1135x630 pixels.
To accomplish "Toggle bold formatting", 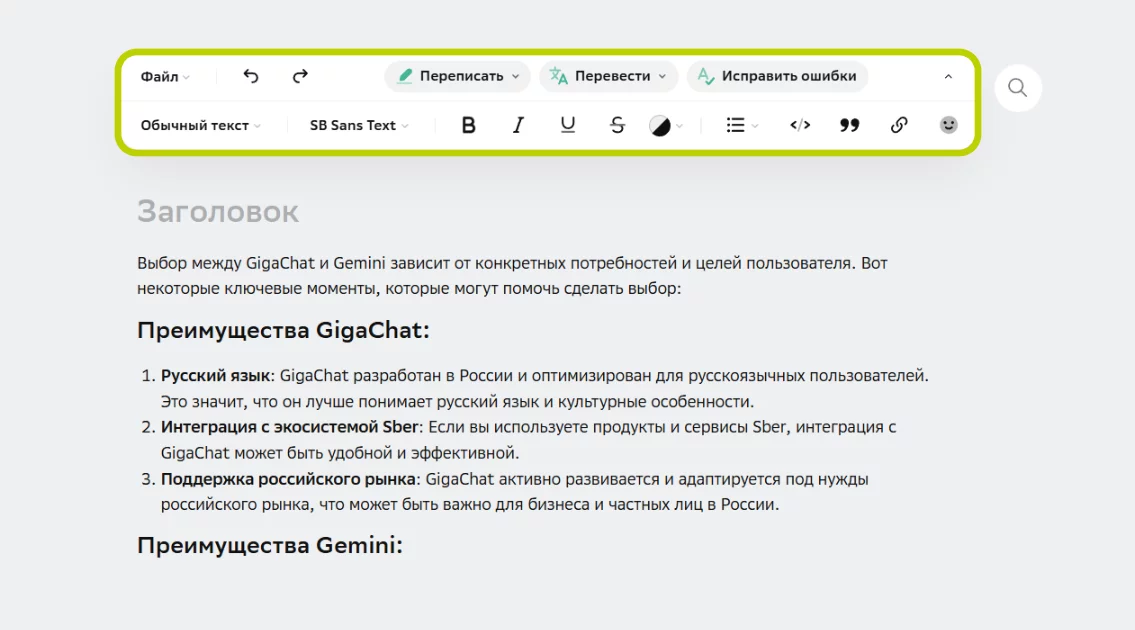I will [468, 125].
